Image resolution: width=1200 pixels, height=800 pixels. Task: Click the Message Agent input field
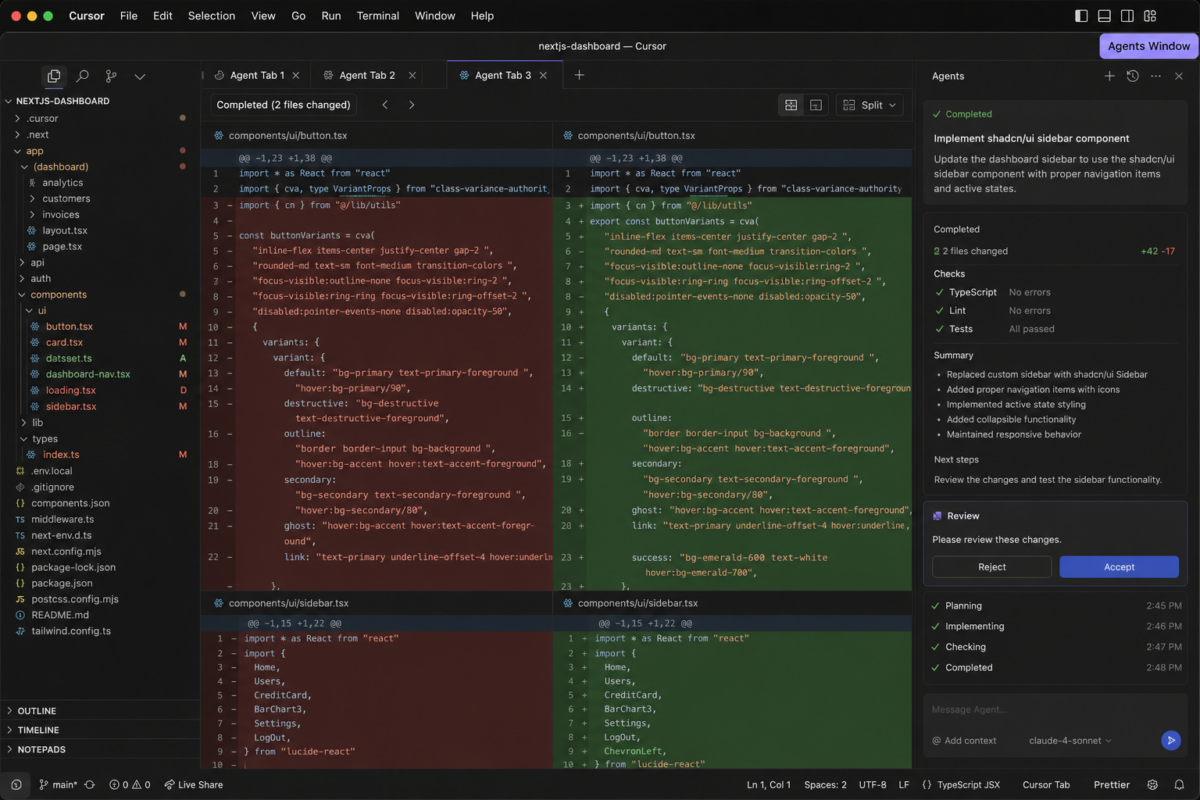coord(1055,710)
